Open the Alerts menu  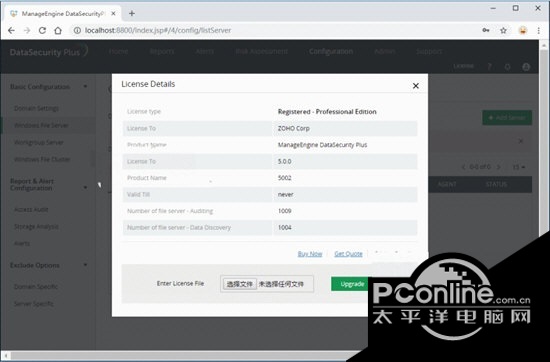click(204, 52)
